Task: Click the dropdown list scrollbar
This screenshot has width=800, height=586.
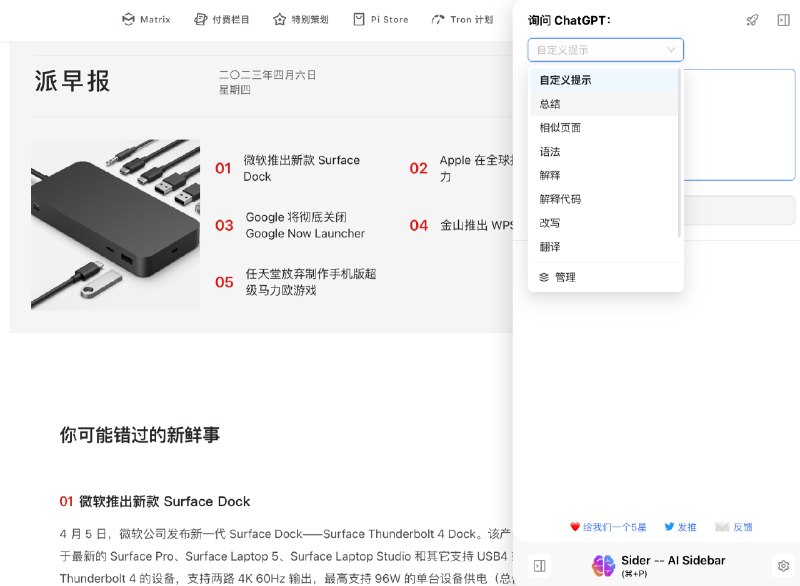Action: coord(679,153)
